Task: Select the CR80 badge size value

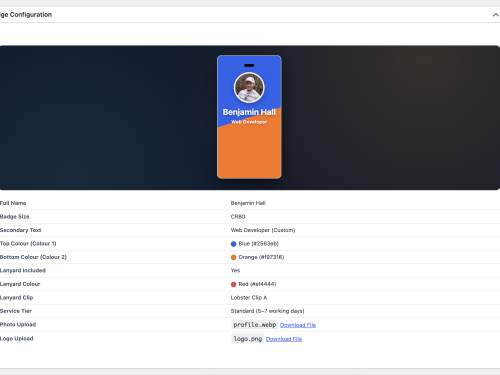Action: point(238,217)
